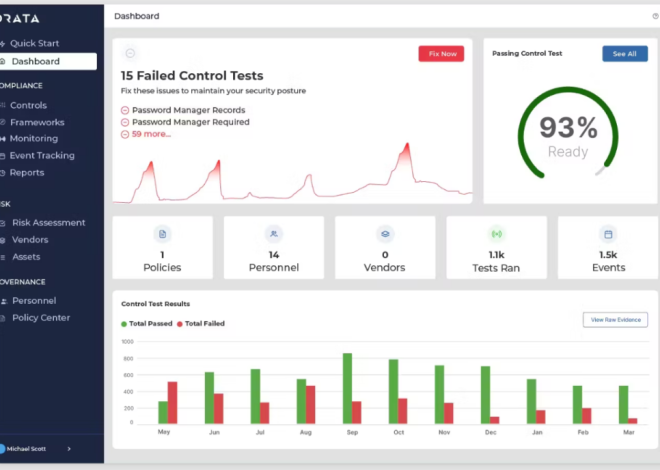Click the Personnel sidebar people icon

4,301
